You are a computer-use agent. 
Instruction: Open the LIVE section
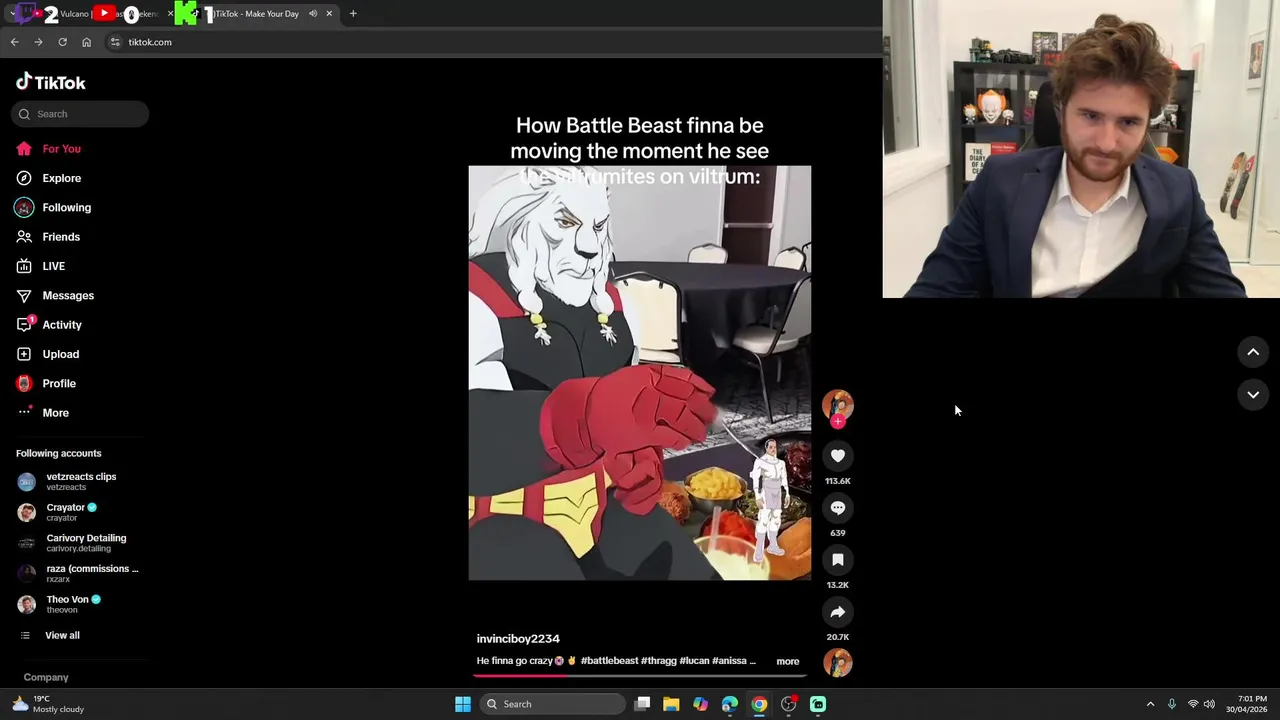40,266
